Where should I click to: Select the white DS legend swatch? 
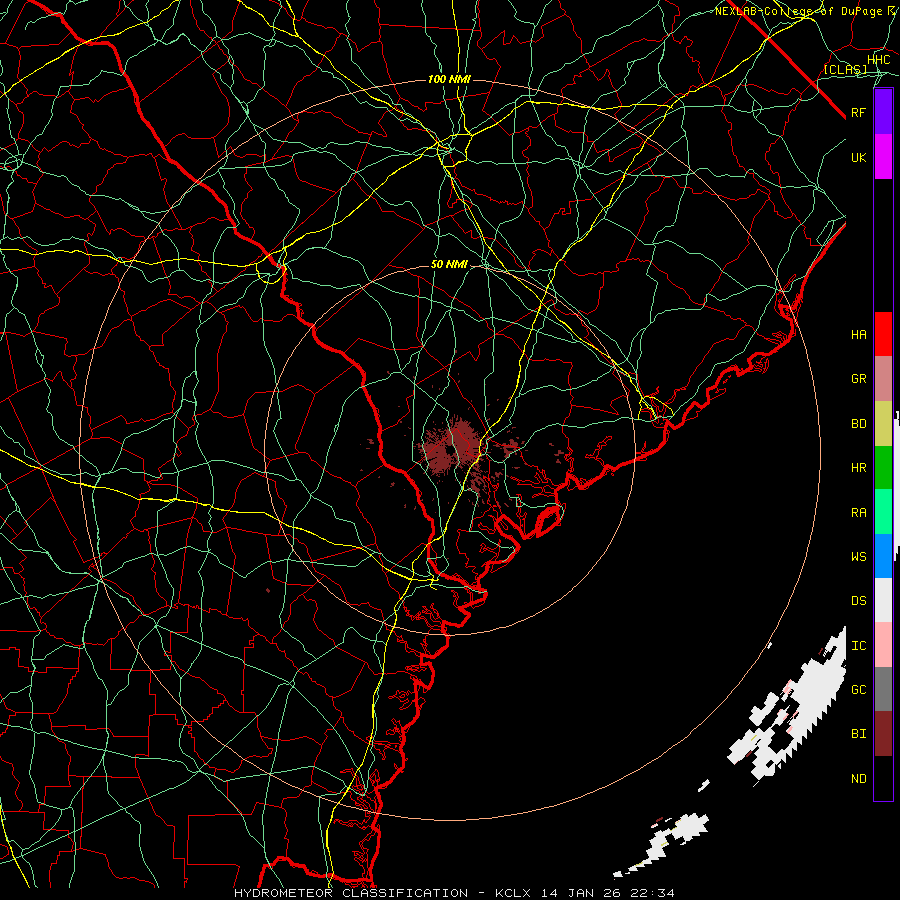[x=883, y=600]
